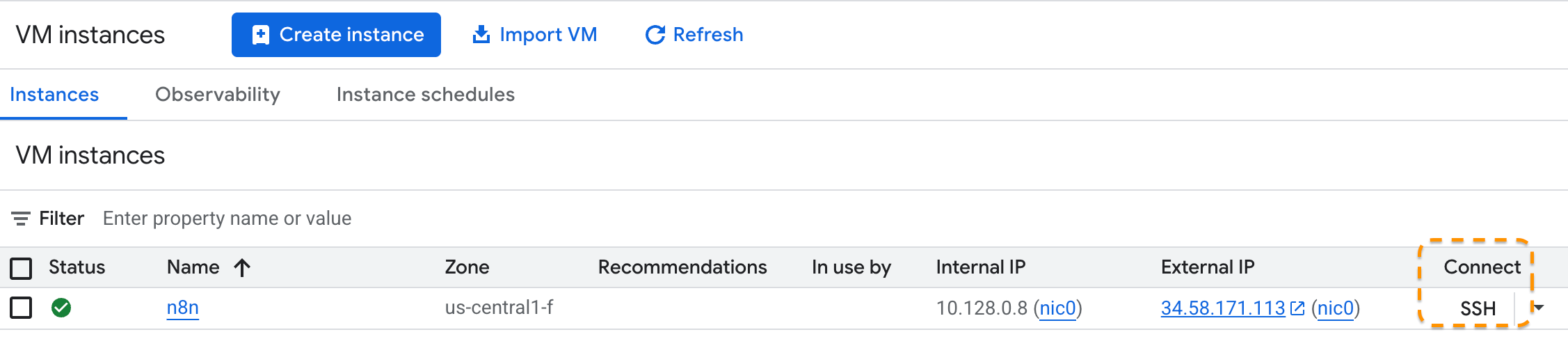Click the plus icon in Create instance
Viewport: 1568px width, 355px height.
tap(261, 35)
